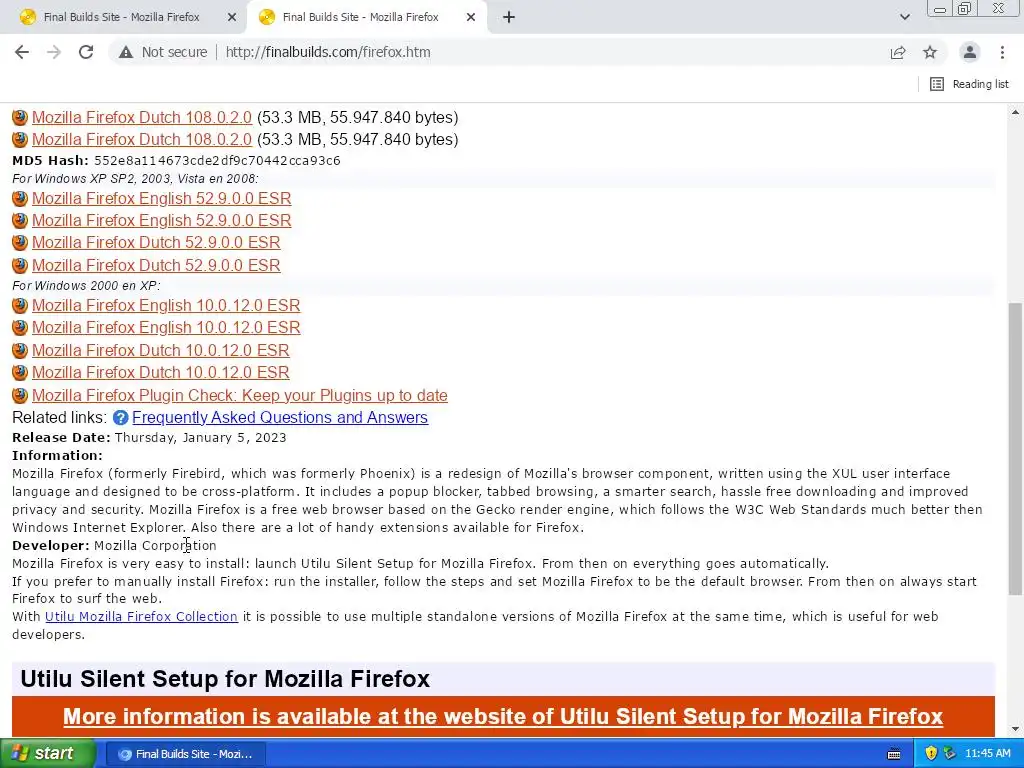The image size is (1024, 768).
Task: Reload the finalbuilds.com page
Action: point(86,52)
